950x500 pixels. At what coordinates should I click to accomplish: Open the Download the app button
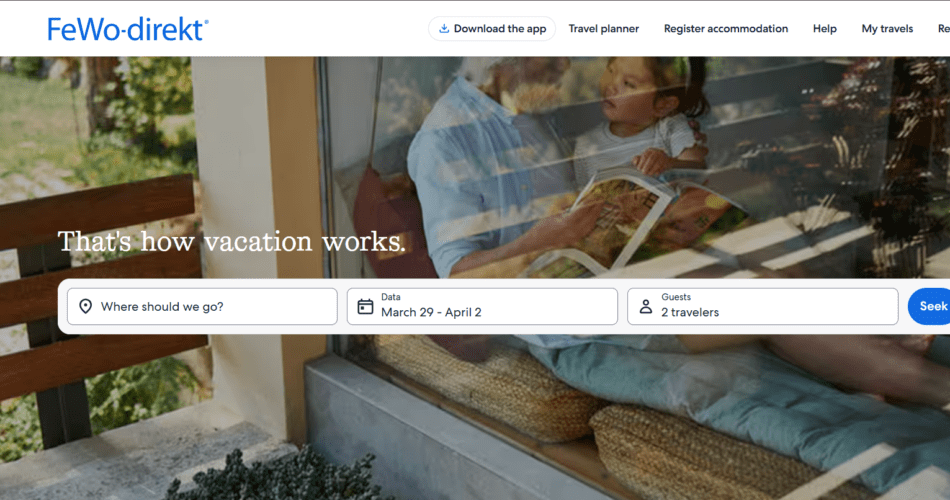click(492, 28)
